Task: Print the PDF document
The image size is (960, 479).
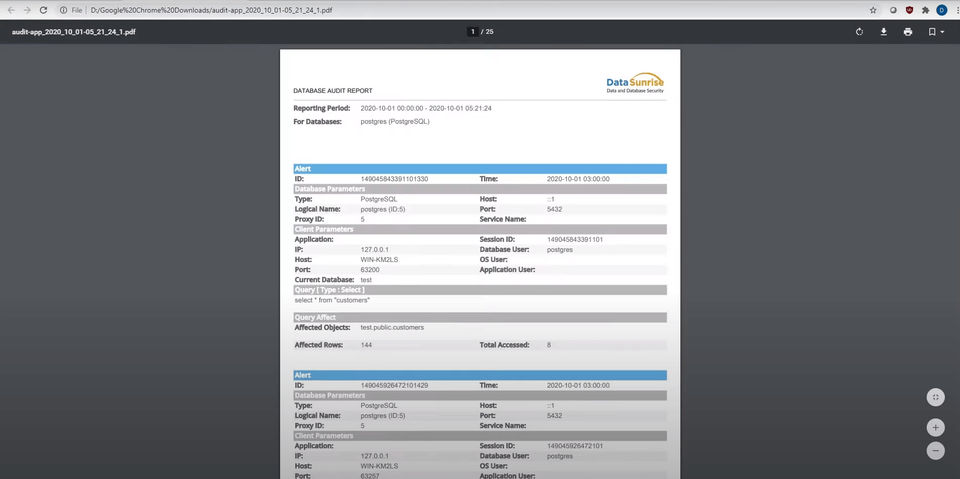Action: (908, 32)
